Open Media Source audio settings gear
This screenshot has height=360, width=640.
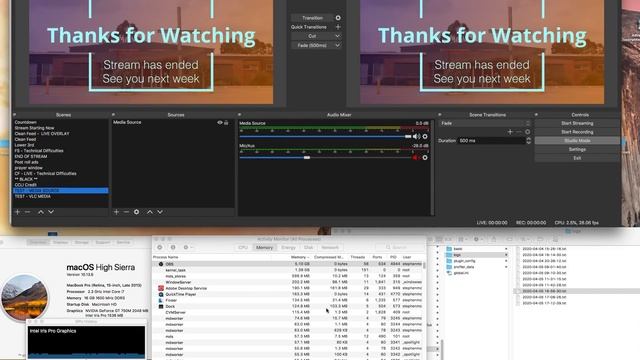(425, 137)
